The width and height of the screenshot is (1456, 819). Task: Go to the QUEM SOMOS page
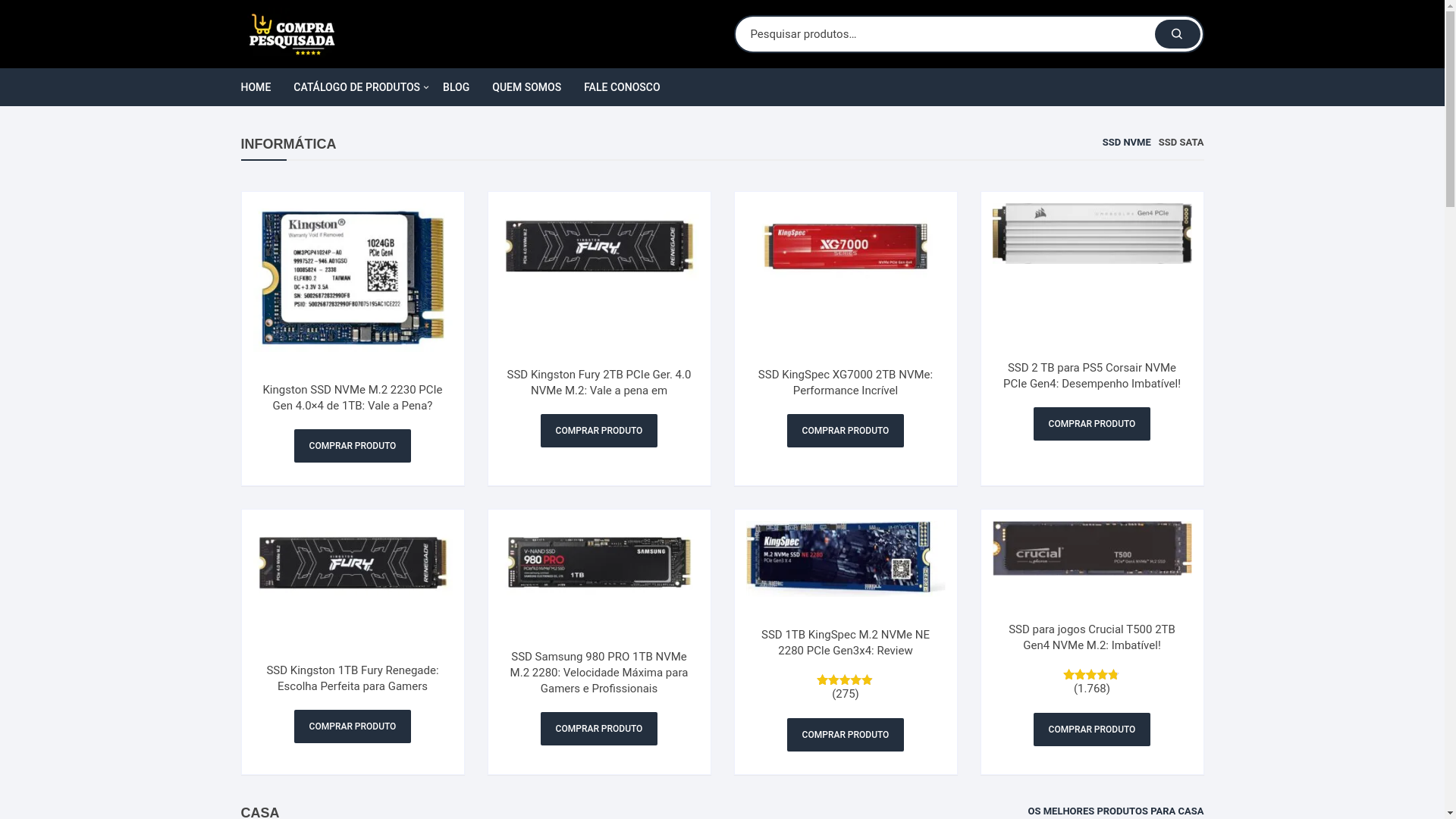526,87
